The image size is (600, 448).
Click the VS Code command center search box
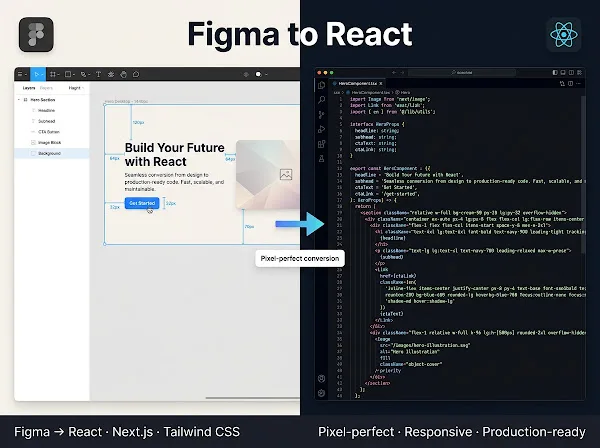tap(461, 72)
